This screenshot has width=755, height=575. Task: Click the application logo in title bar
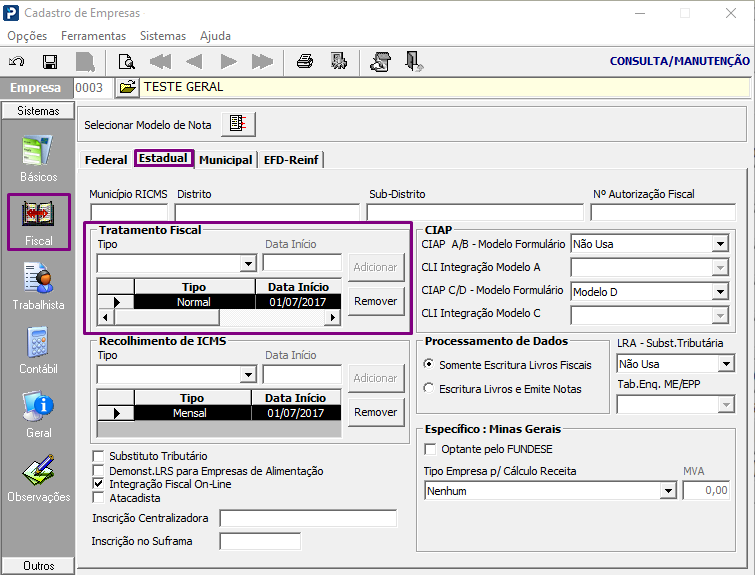[x=11, y=13]
